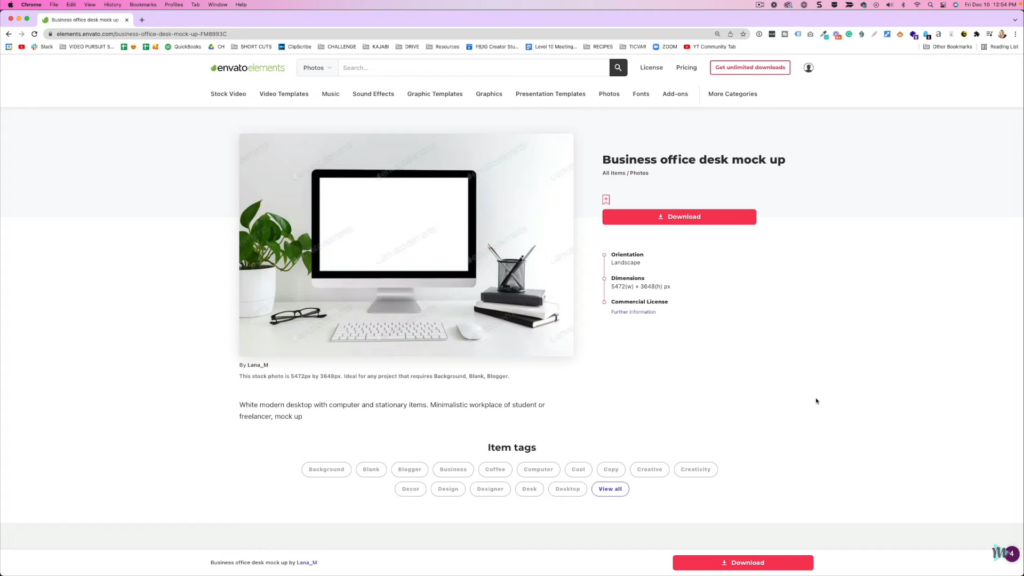The width and height of the screenshot is (1024, 576).
Task: Expand the More Categories menu
Action: pyautogui.click(x=733, y=94)
